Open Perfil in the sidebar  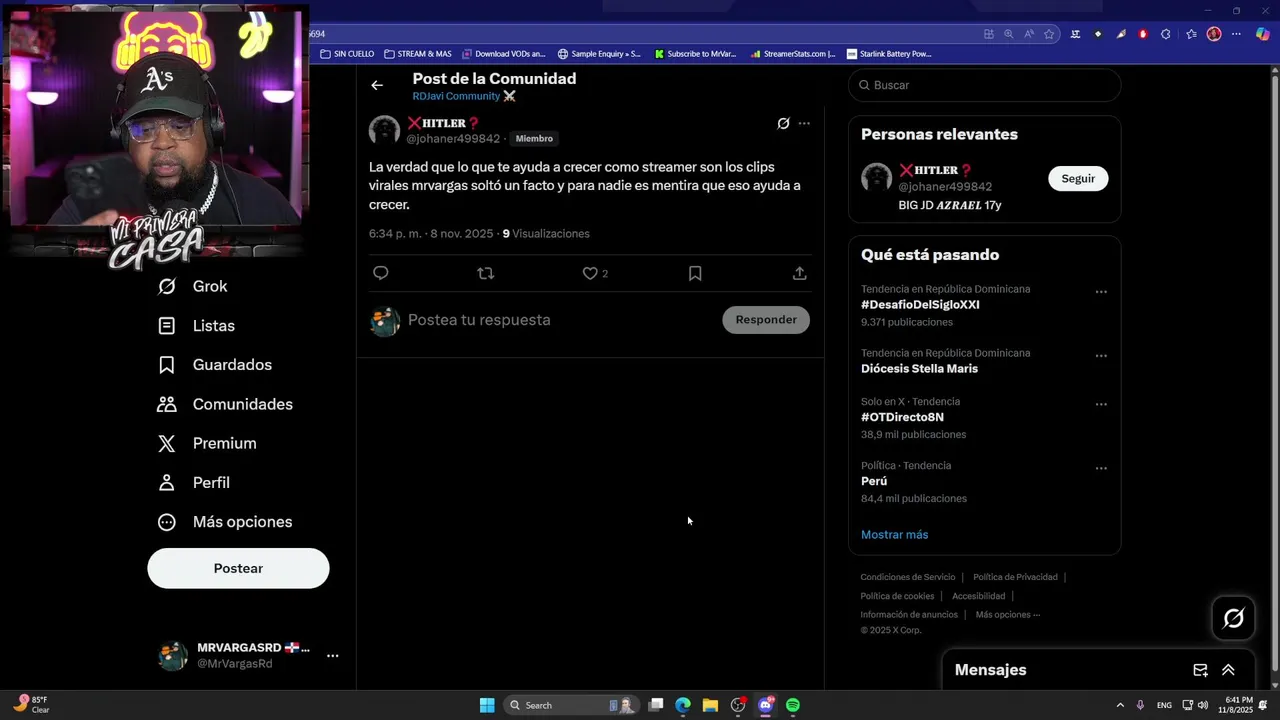[194, 482]
